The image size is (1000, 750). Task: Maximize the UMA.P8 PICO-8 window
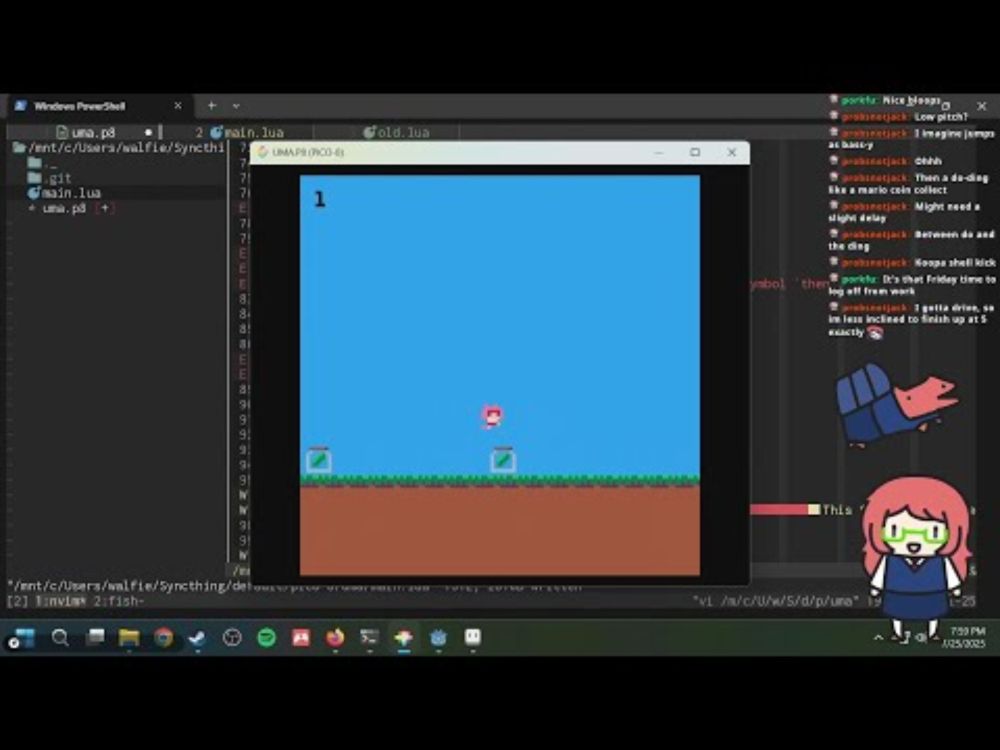(695, 152)
